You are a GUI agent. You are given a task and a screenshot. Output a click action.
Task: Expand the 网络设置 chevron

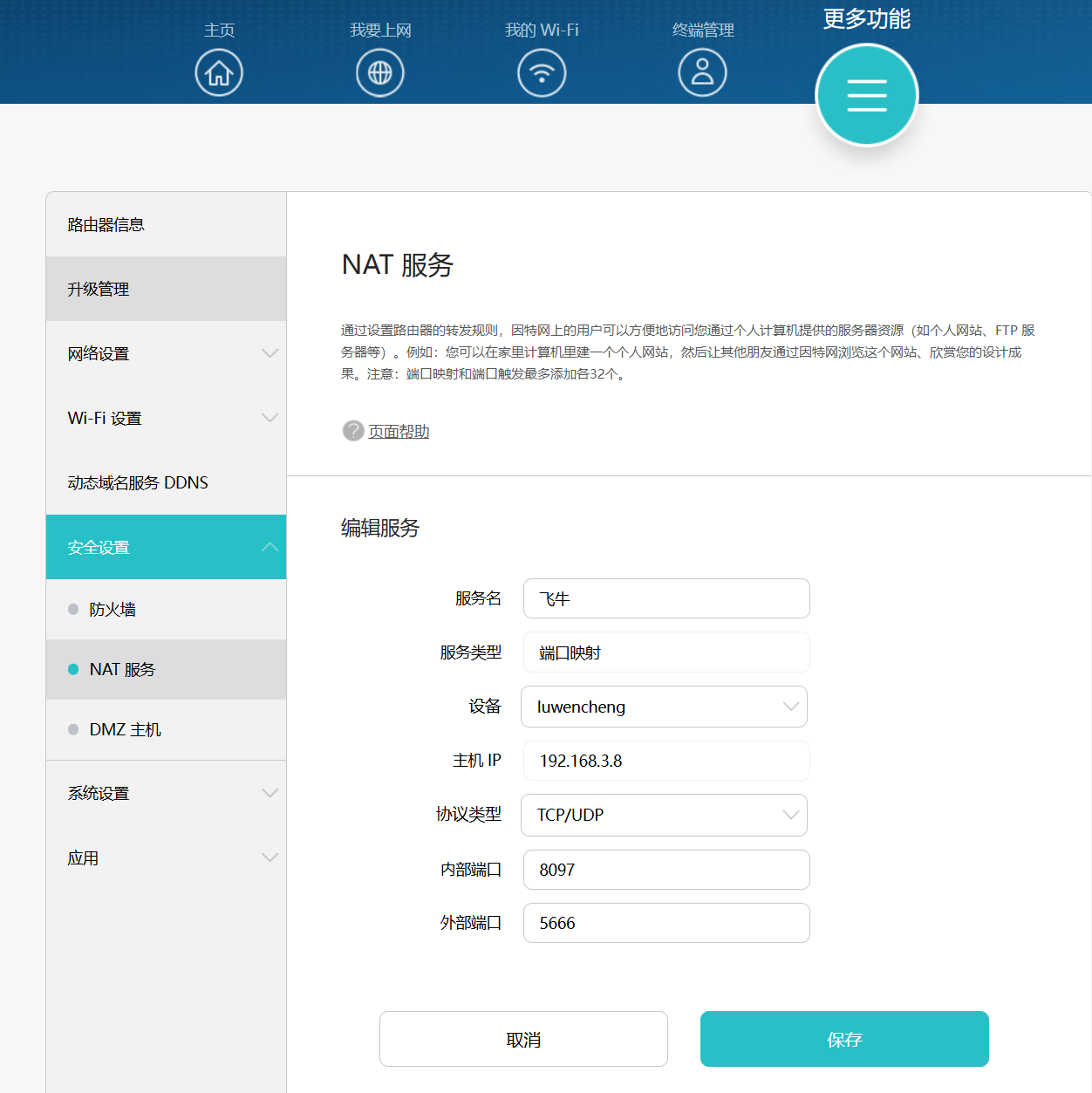coord(270,353)
